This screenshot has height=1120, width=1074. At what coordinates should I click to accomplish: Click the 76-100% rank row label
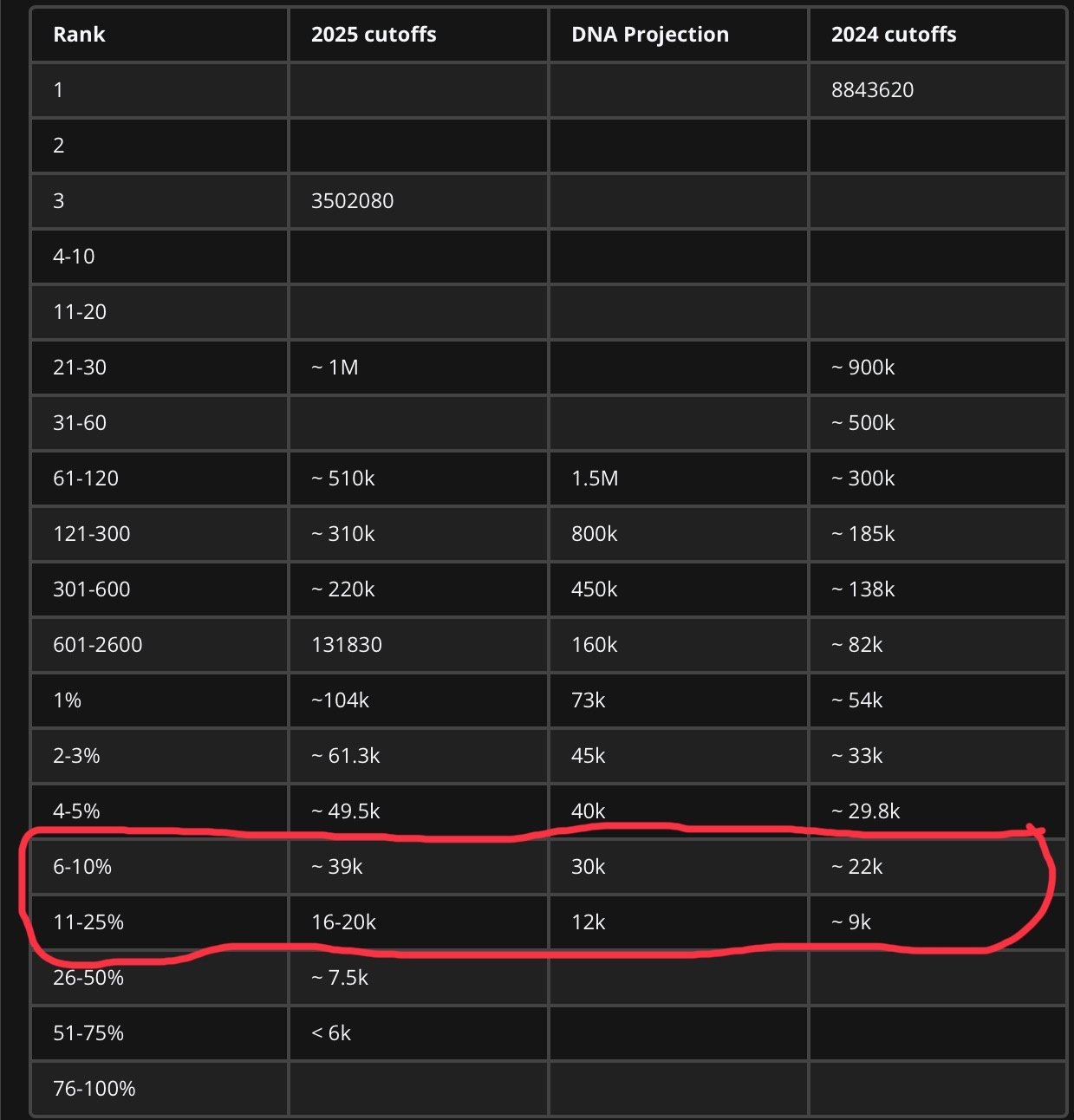pos(159,1088)
